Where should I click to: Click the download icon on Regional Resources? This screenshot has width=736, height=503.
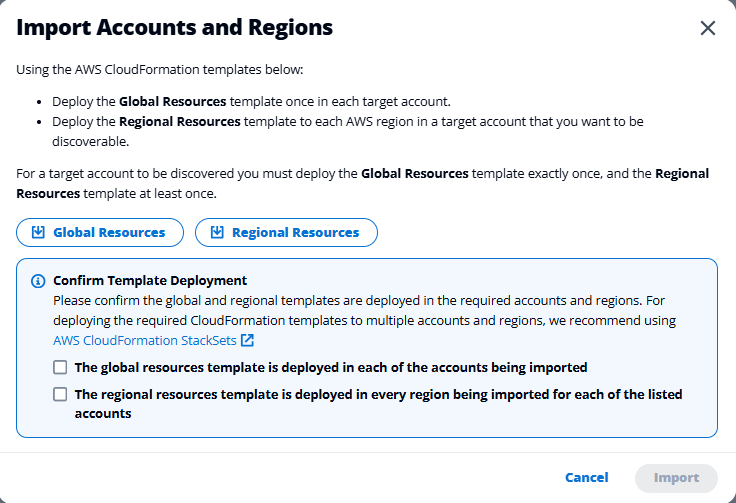coord(217,232)
